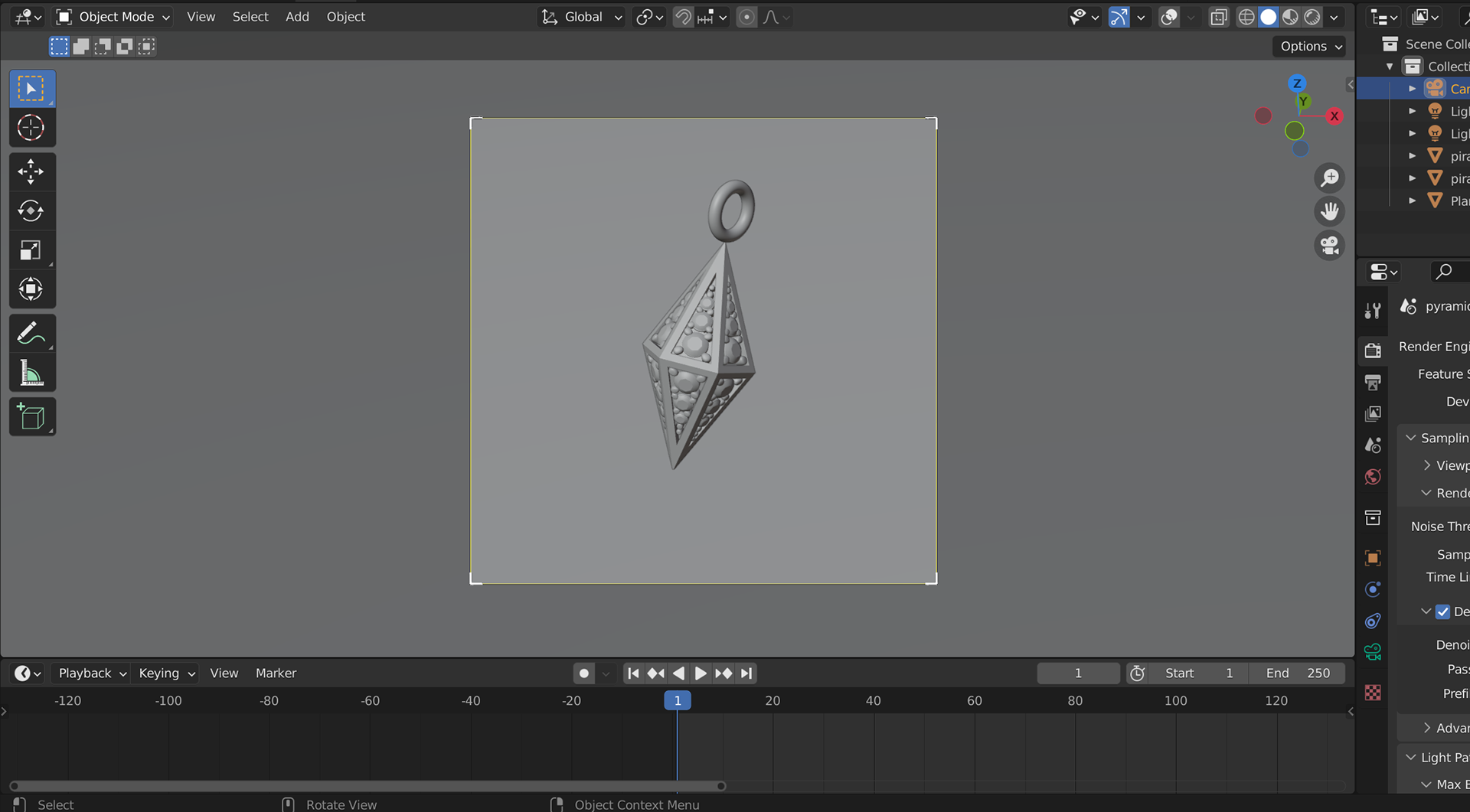Image resolution: width=1470 pixels, height=812 pixels.
Task: Activate the 3D Cursor tool
Action: click(31, 128)
